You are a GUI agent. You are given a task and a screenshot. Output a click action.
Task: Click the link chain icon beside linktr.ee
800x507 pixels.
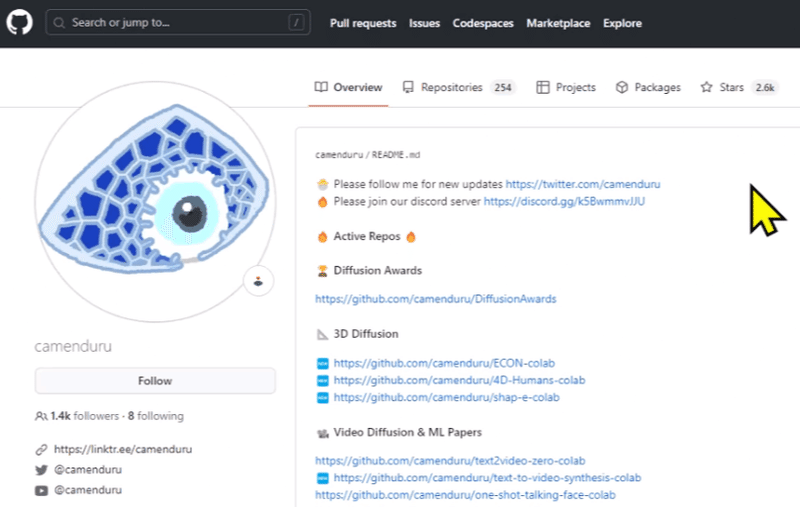(41, 449)
